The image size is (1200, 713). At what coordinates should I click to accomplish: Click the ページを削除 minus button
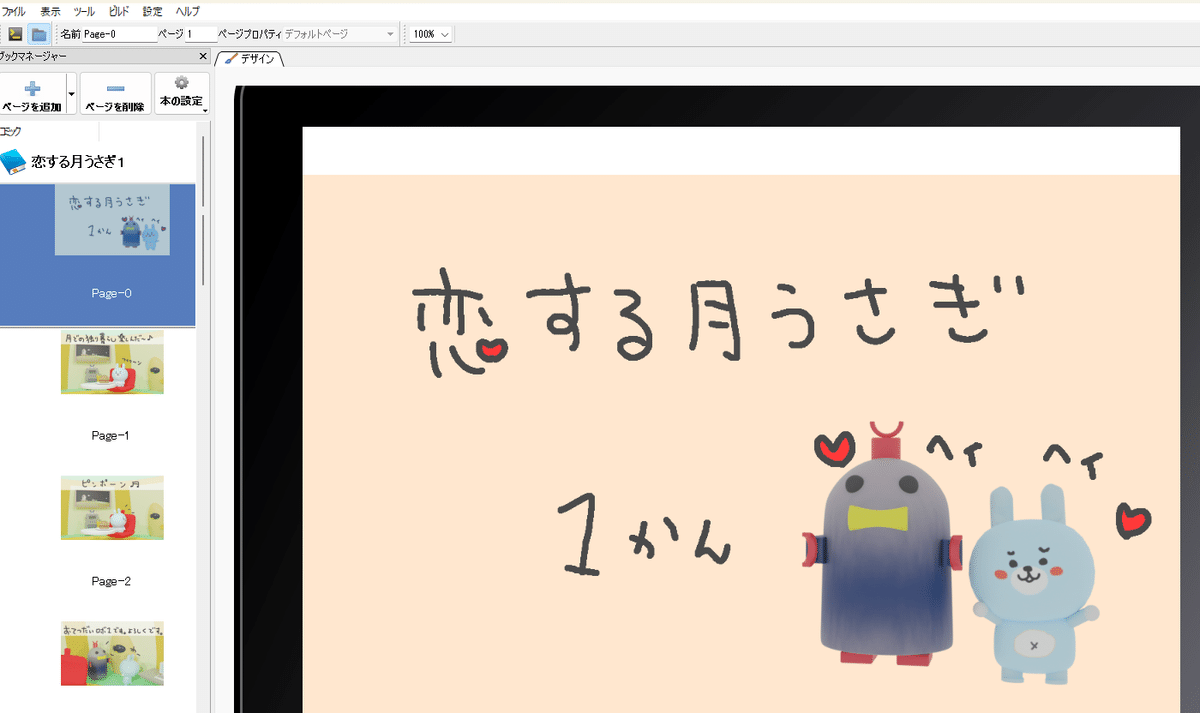[115, 94]
